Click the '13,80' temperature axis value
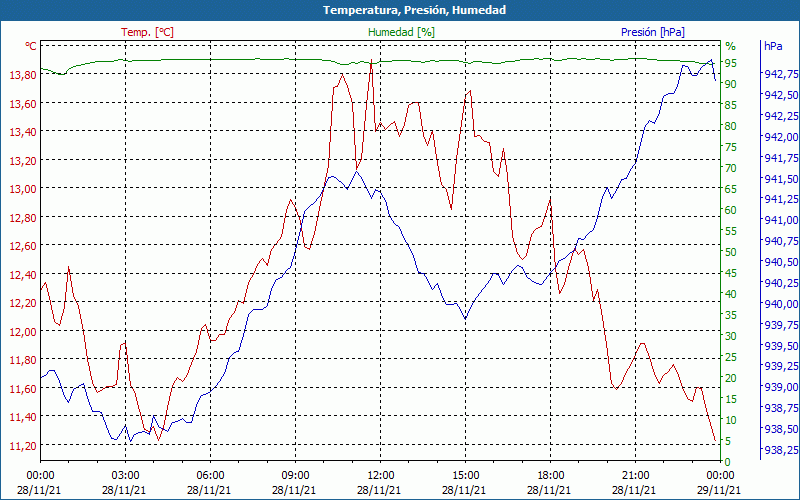 click(23, 74)
